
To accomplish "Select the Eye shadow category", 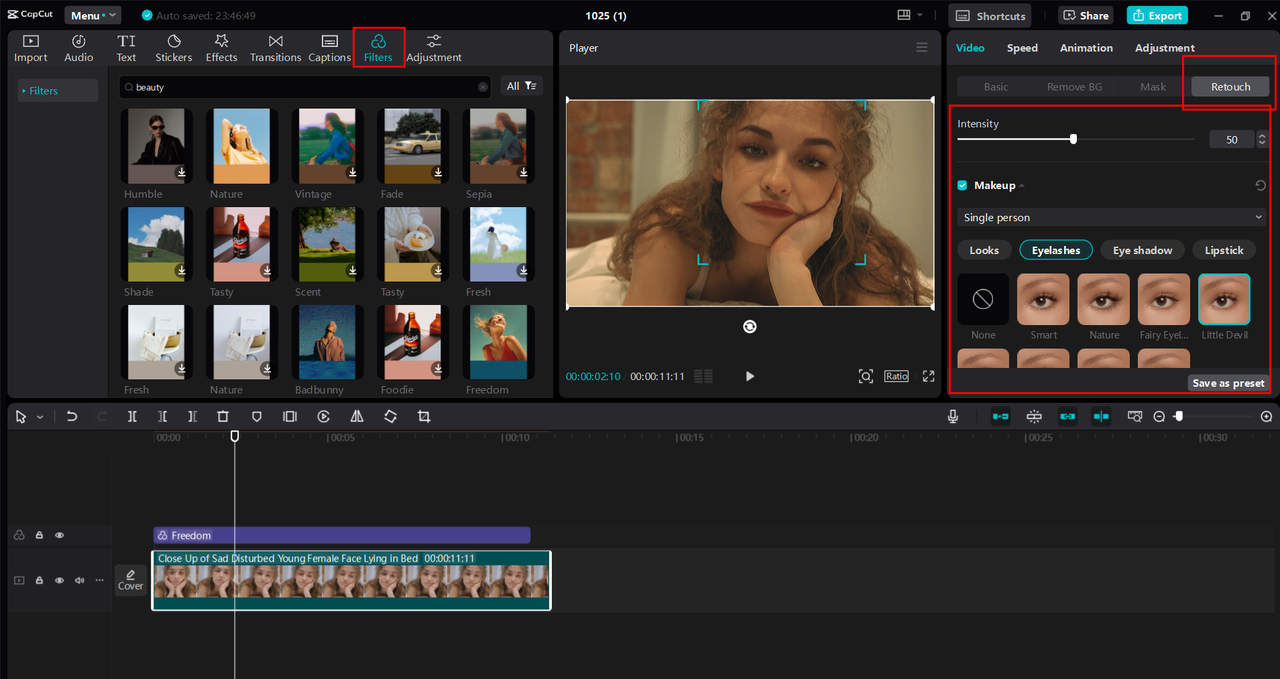I will [x=1143, y=250].
